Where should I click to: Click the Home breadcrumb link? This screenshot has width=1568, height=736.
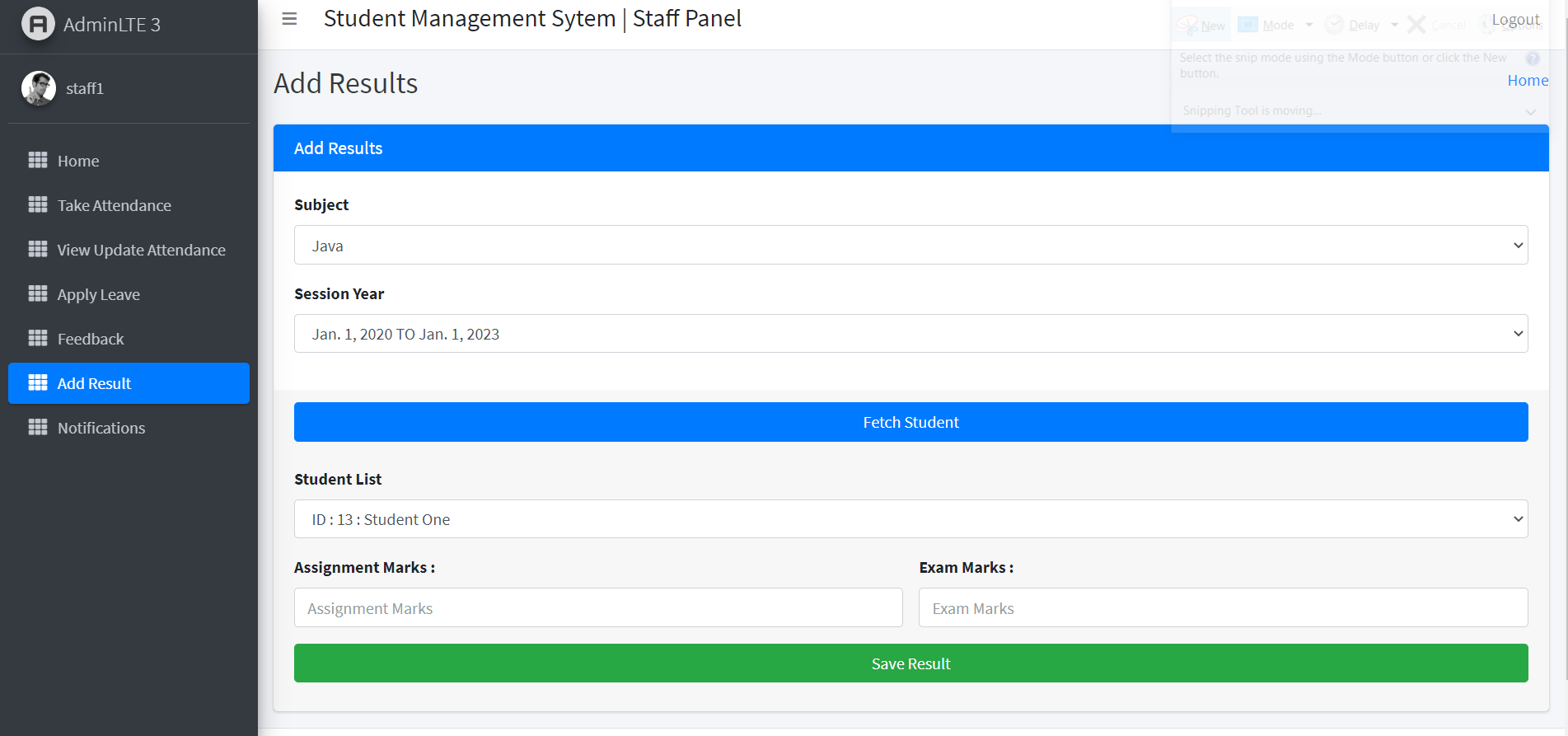(x=1528, y=81)
